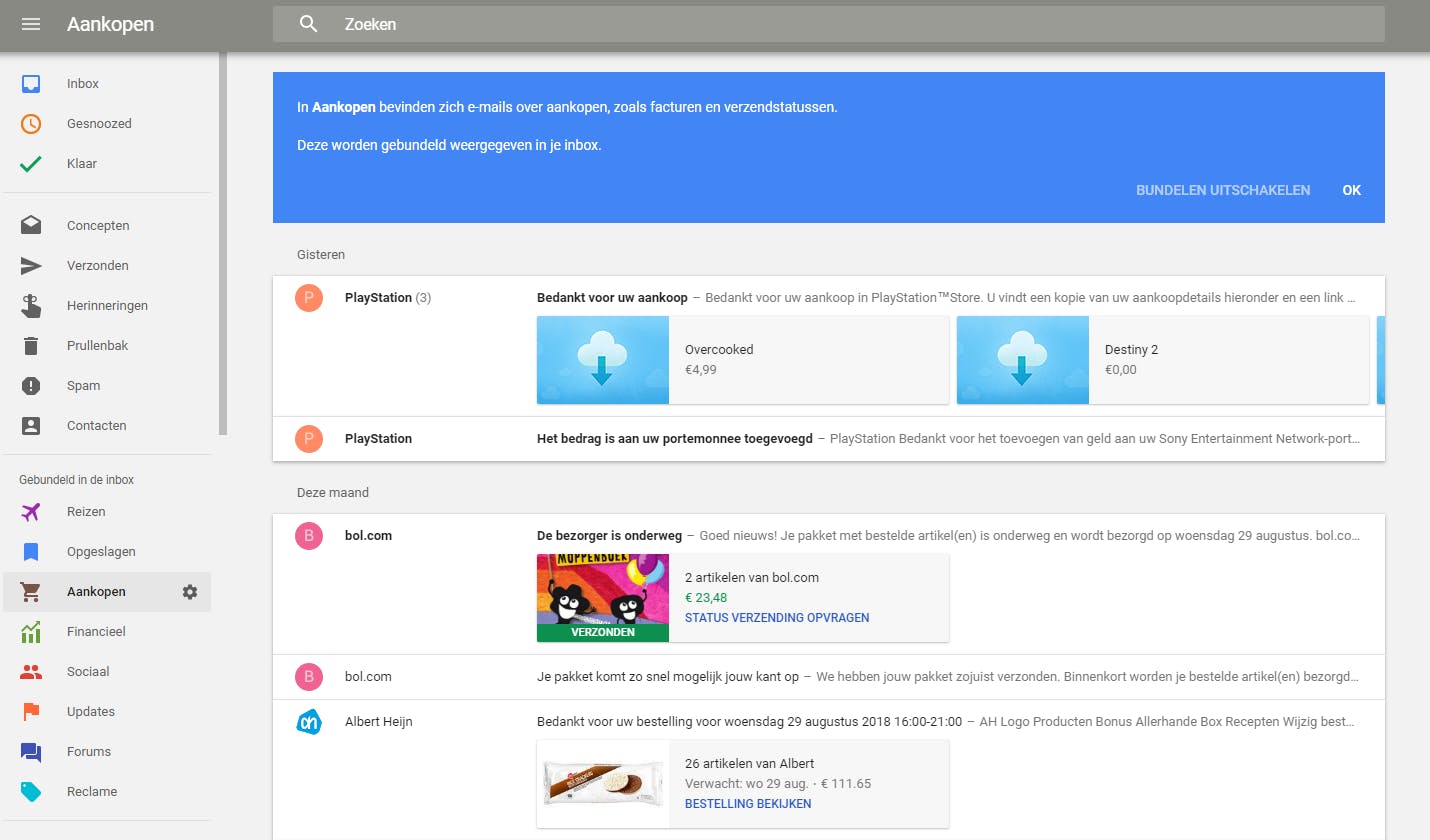Click the Reclame tag icon
1430x840 pixels.
[x=31, y=792]
